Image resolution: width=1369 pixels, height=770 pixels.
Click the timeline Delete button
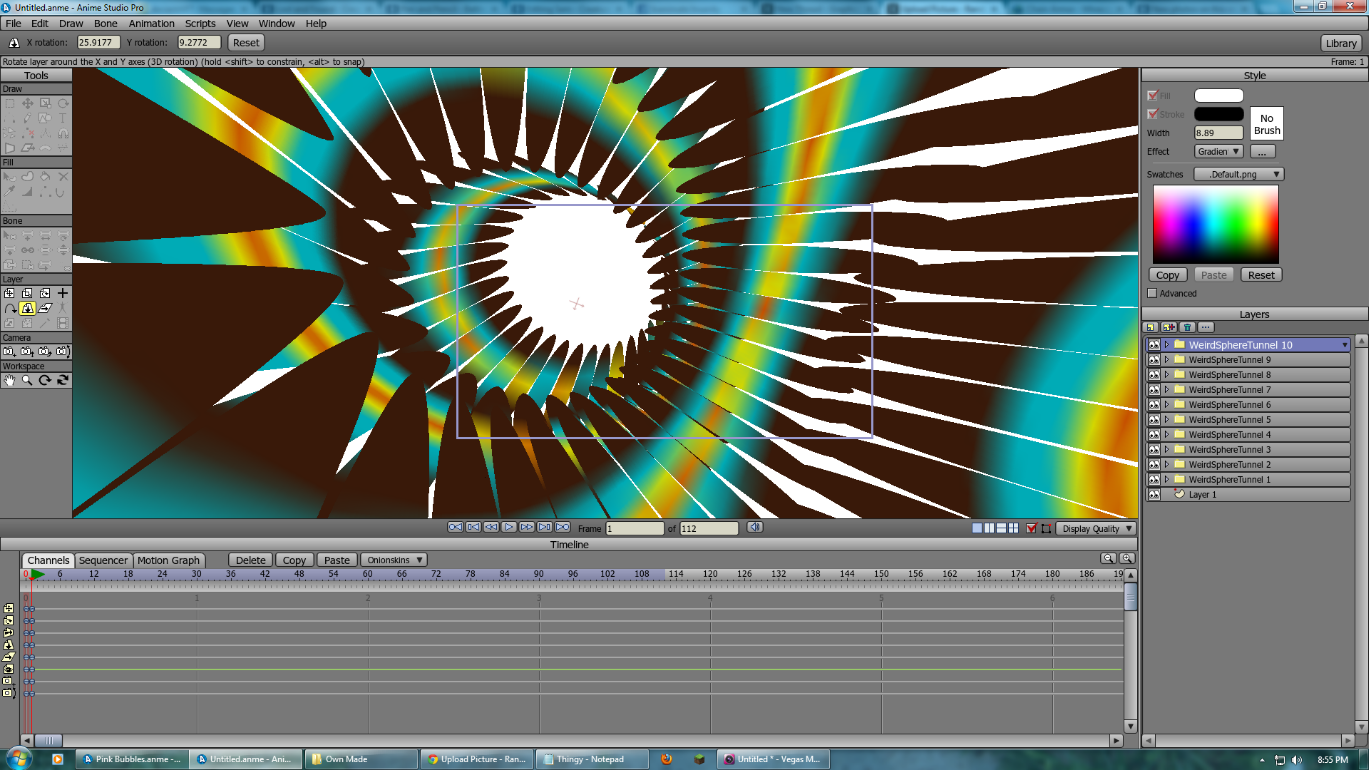[x=251, y=560]
